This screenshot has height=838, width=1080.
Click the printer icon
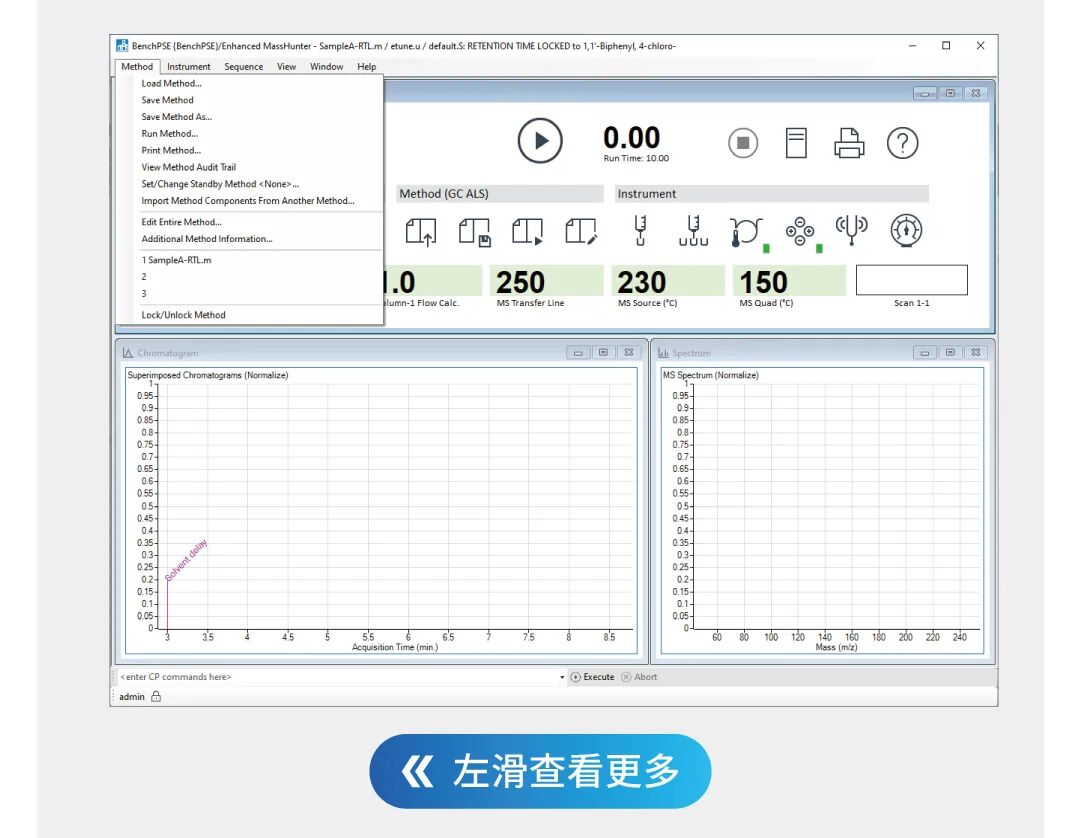pyautogui.click(x=849, y=143)
